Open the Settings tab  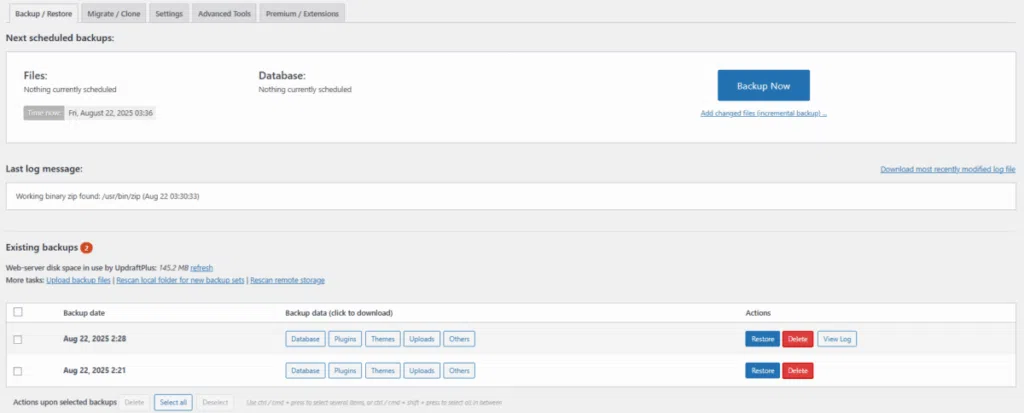click(x=169, y=13)
